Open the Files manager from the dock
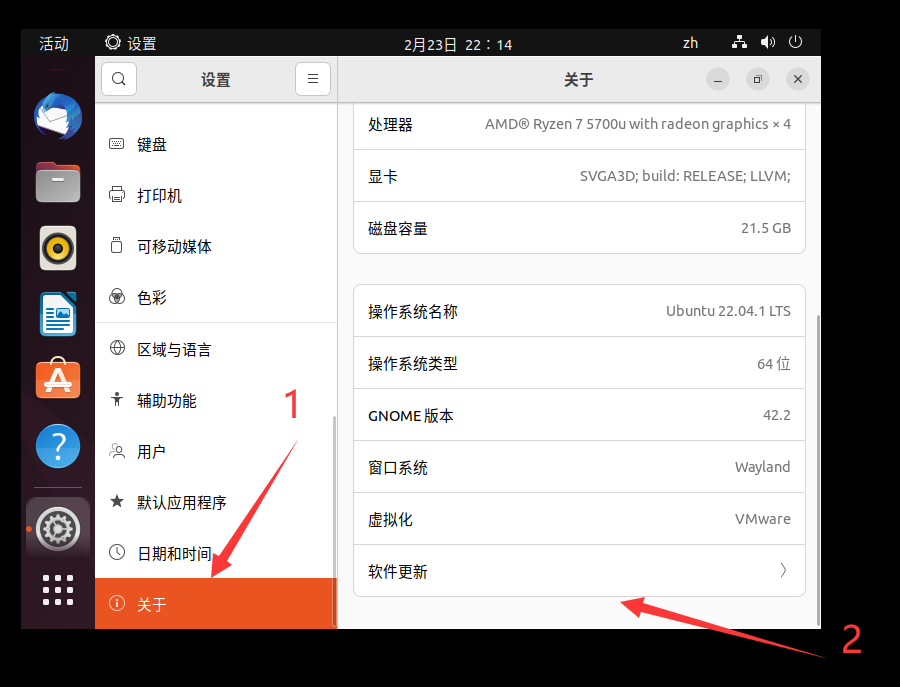 click(57, 183)
